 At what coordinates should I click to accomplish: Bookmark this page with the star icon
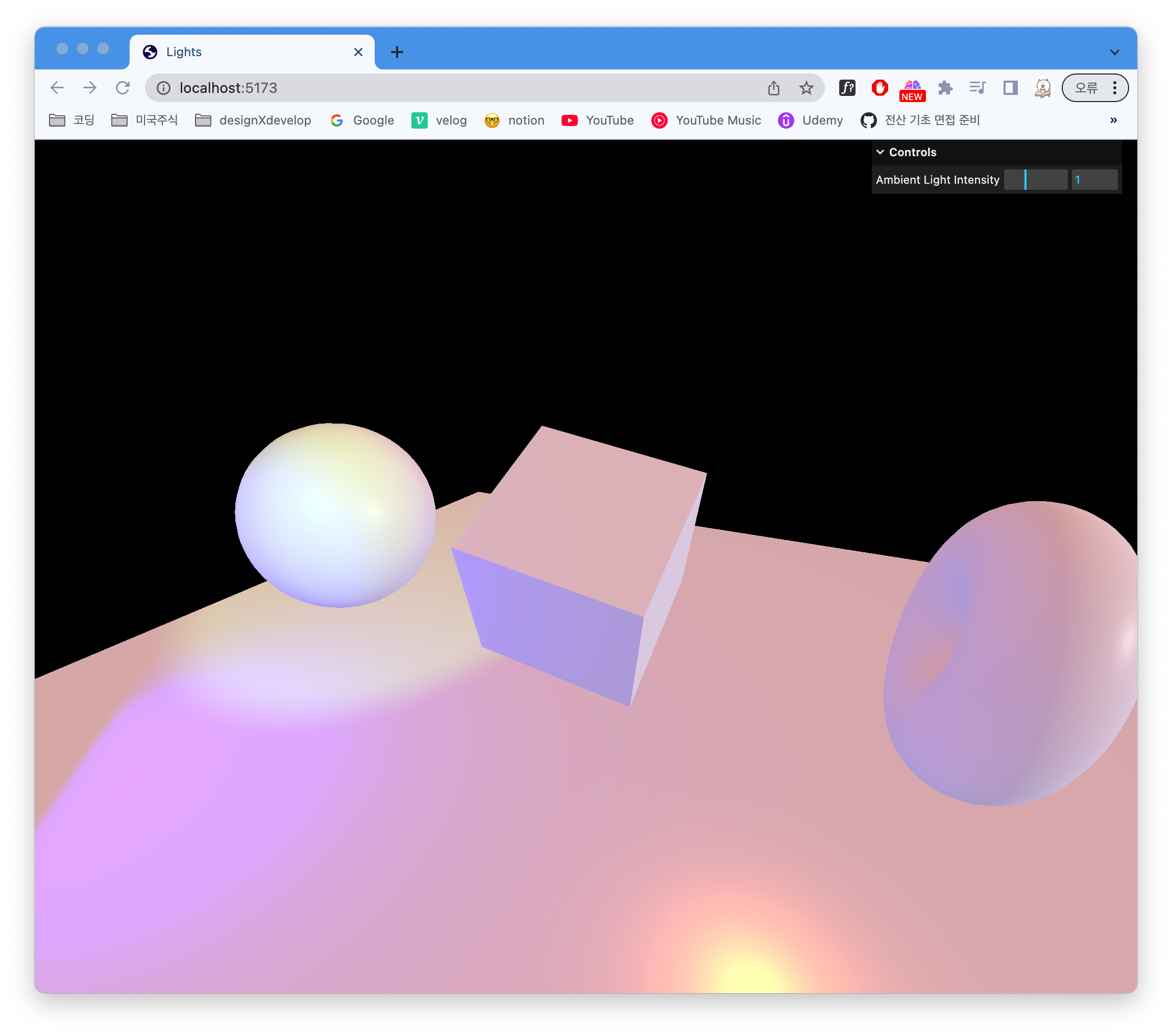(806, 88)
